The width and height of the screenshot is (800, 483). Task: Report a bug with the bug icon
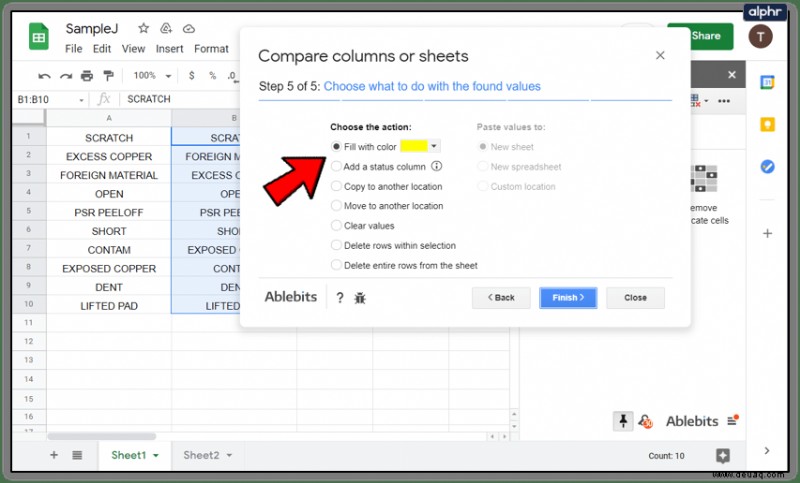click(360, 298)
